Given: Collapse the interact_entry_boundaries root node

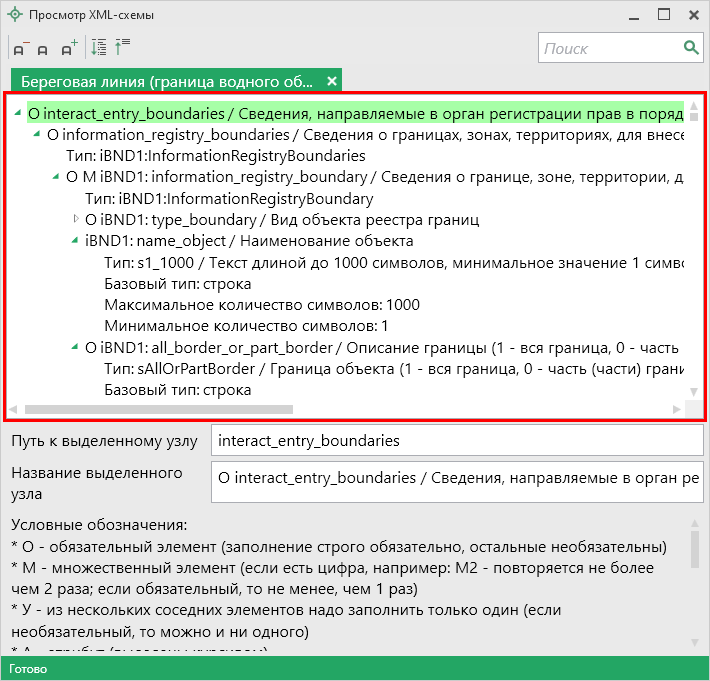Looking at the screenshot, I should coord(19,114).
